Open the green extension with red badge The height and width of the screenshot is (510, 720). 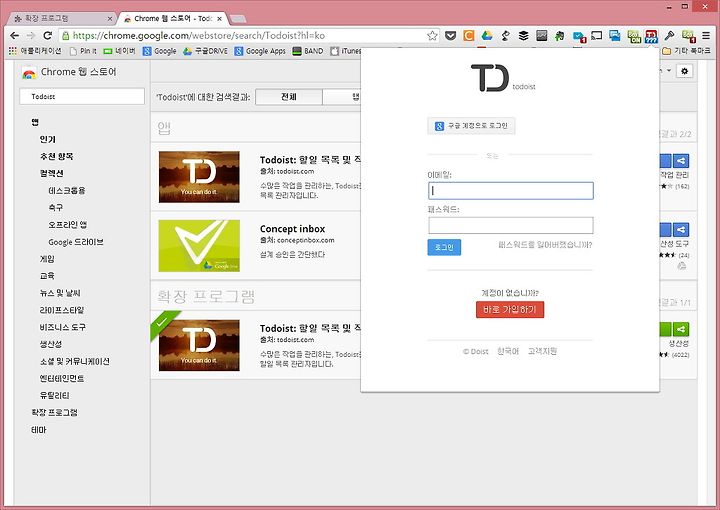click(688, 36)
